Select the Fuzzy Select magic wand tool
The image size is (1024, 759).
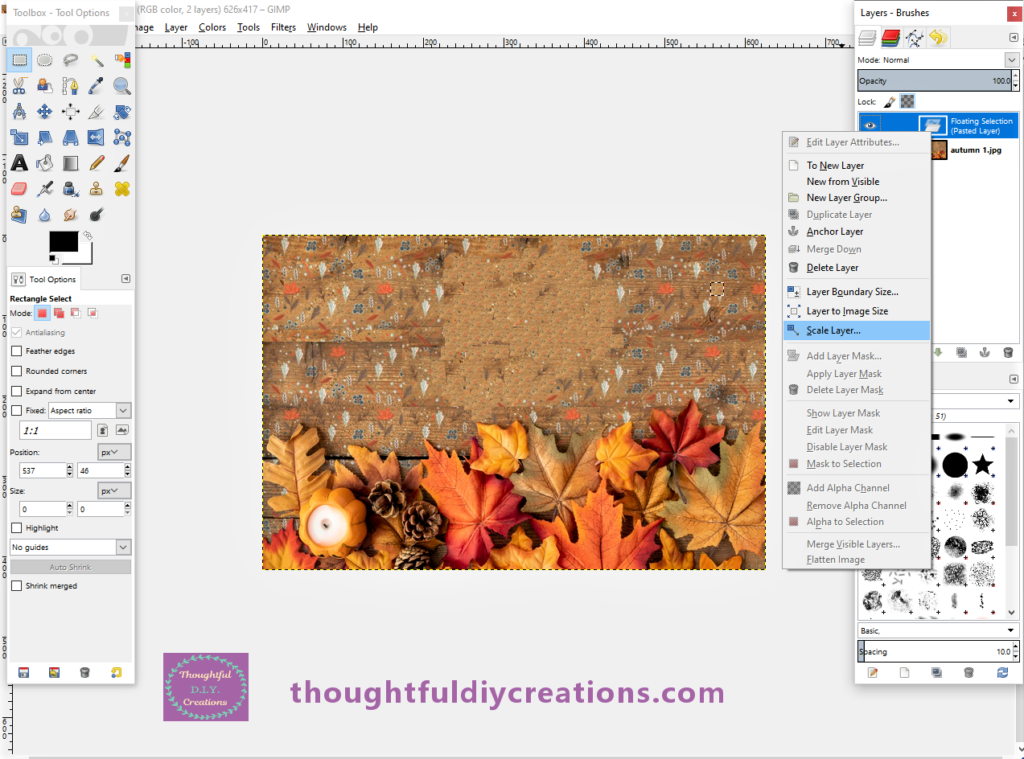[x=97, y=60]
